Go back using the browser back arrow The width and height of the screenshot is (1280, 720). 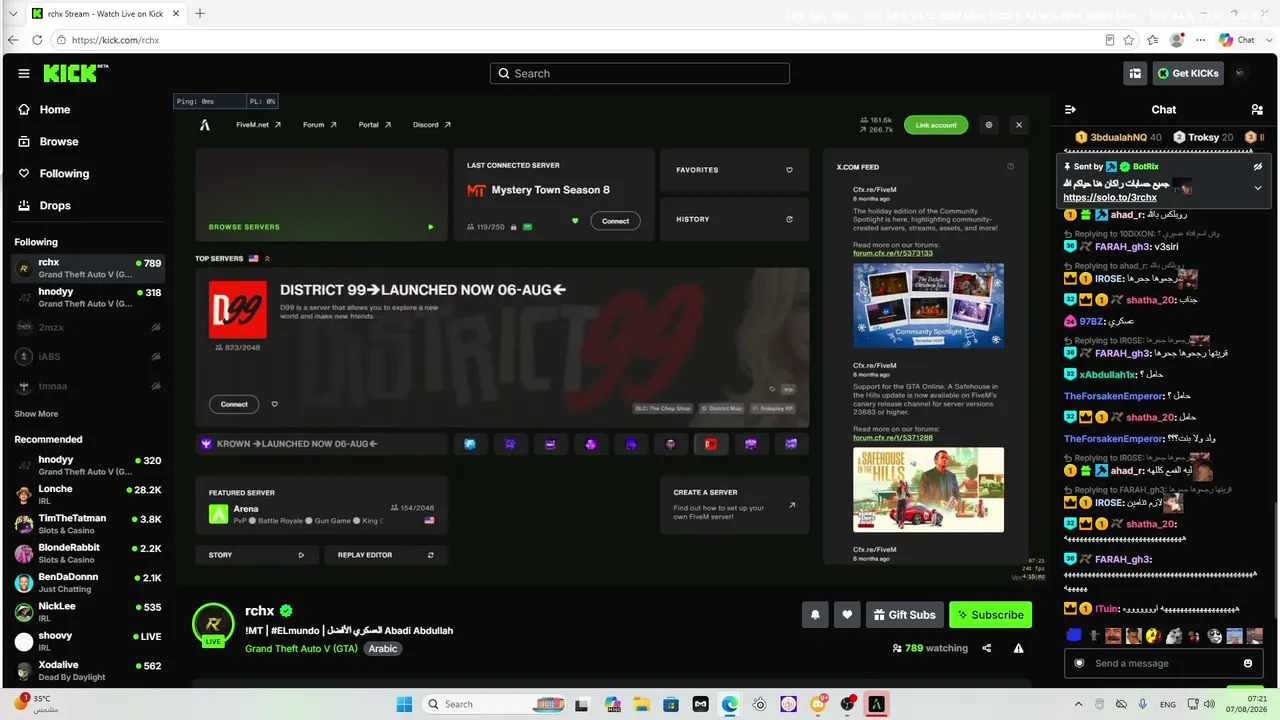point(13,40)
